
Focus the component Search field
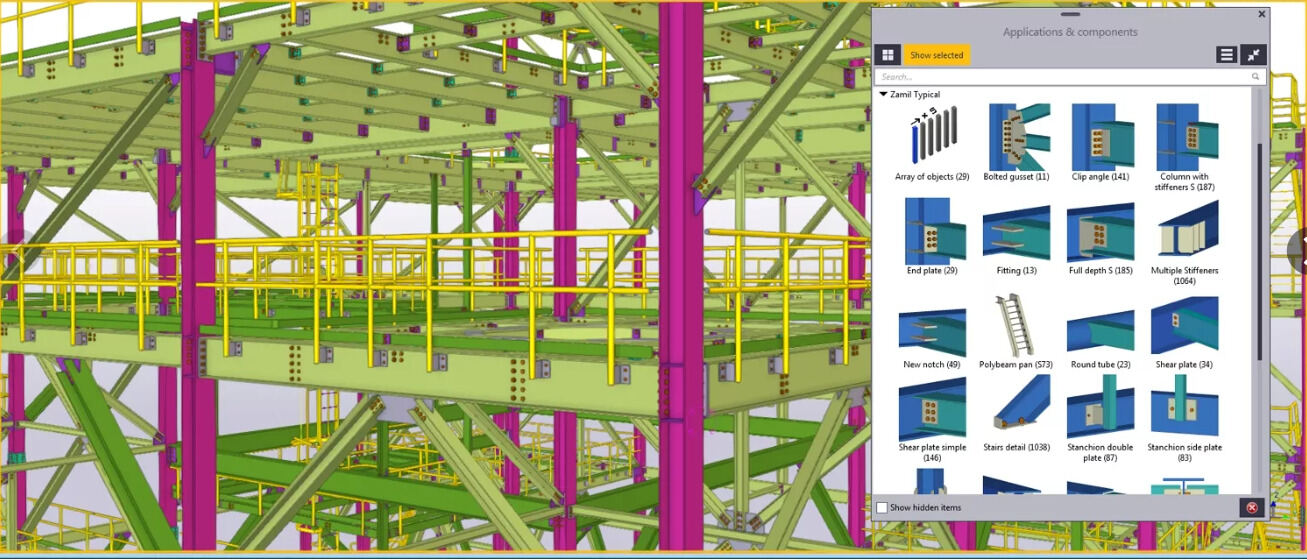click(x=1060, y=77)
